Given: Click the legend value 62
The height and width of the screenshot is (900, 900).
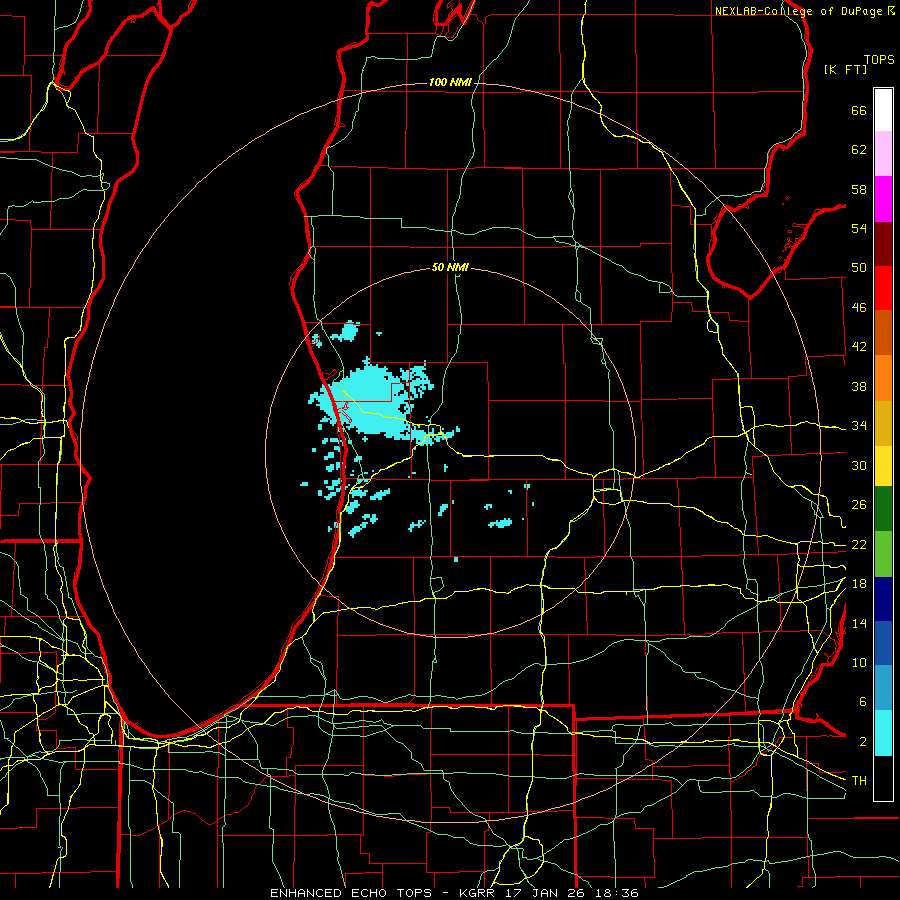Looking at the screenshot, I should (x=859, y=150).
